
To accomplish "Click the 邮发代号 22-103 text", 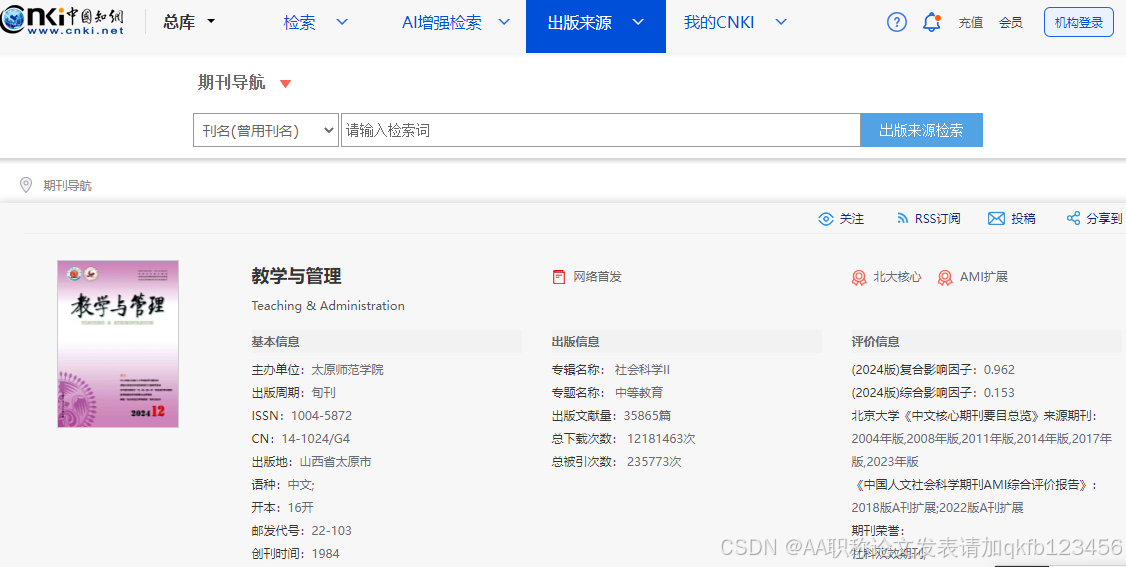I will pos(302,530).
